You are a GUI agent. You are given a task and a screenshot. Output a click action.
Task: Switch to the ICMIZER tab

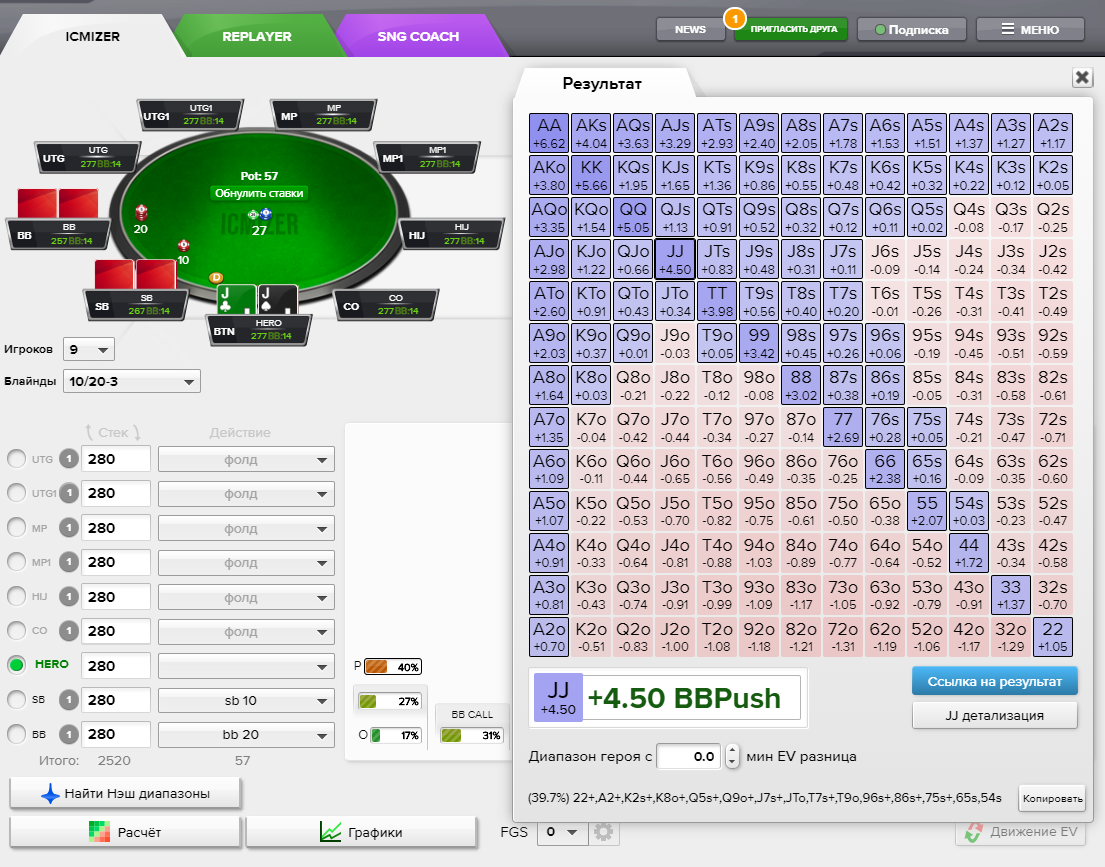pyautogui.click(x=92, y=36)
